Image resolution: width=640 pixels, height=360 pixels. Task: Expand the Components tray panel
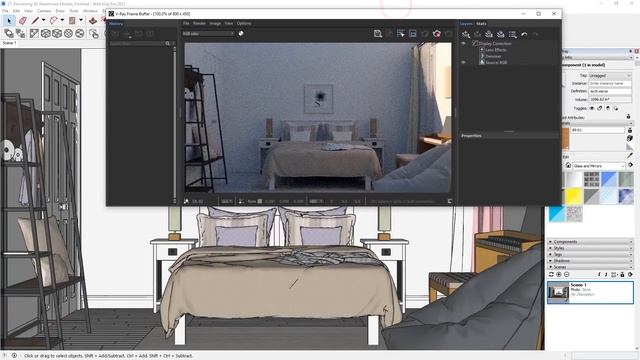(589, 242)
